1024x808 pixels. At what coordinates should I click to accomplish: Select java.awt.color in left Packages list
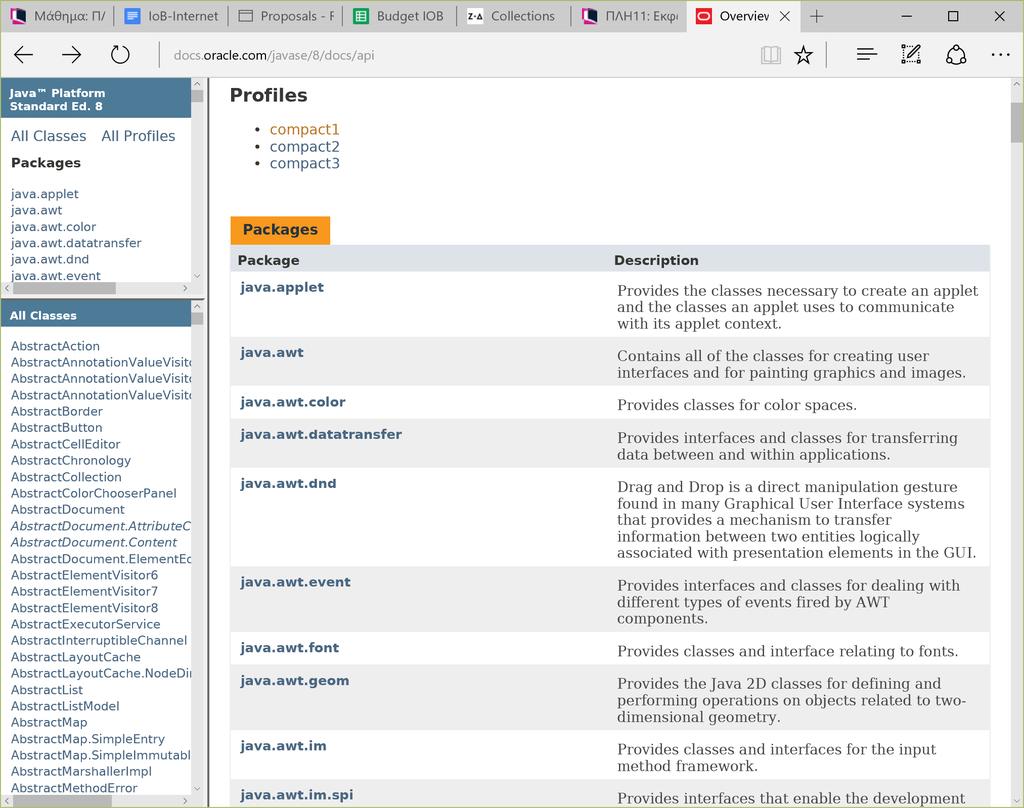pos(53,227)
